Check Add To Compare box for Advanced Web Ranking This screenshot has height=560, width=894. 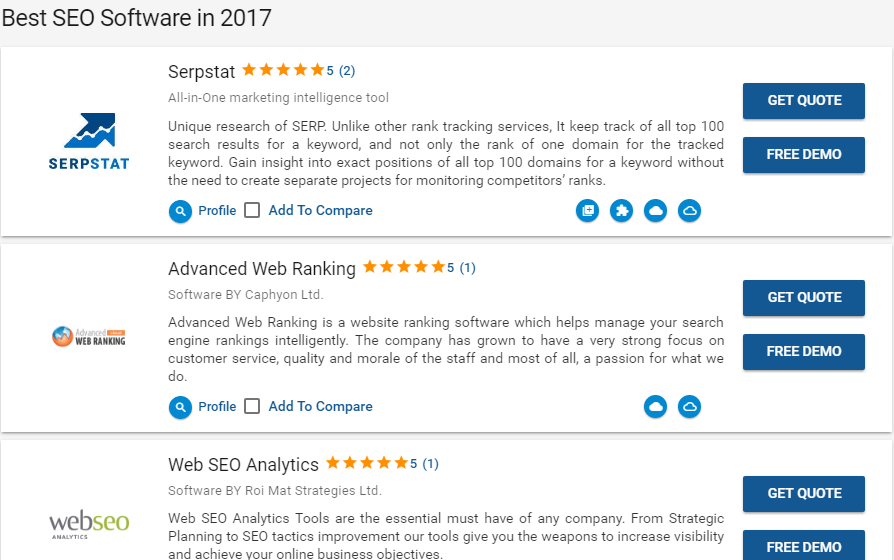pos(252,406)
